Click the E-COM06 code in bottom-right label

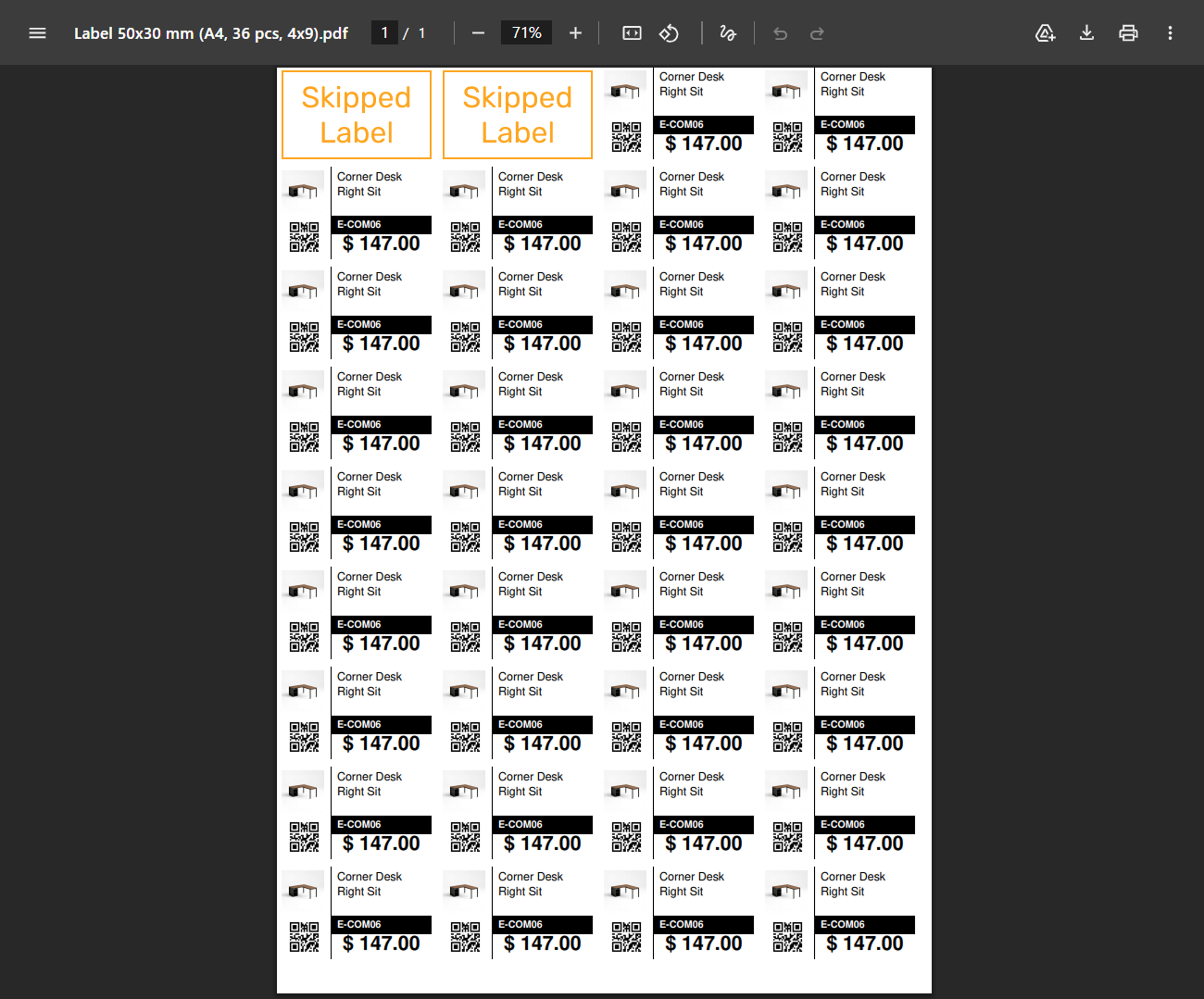click(843, 924)
